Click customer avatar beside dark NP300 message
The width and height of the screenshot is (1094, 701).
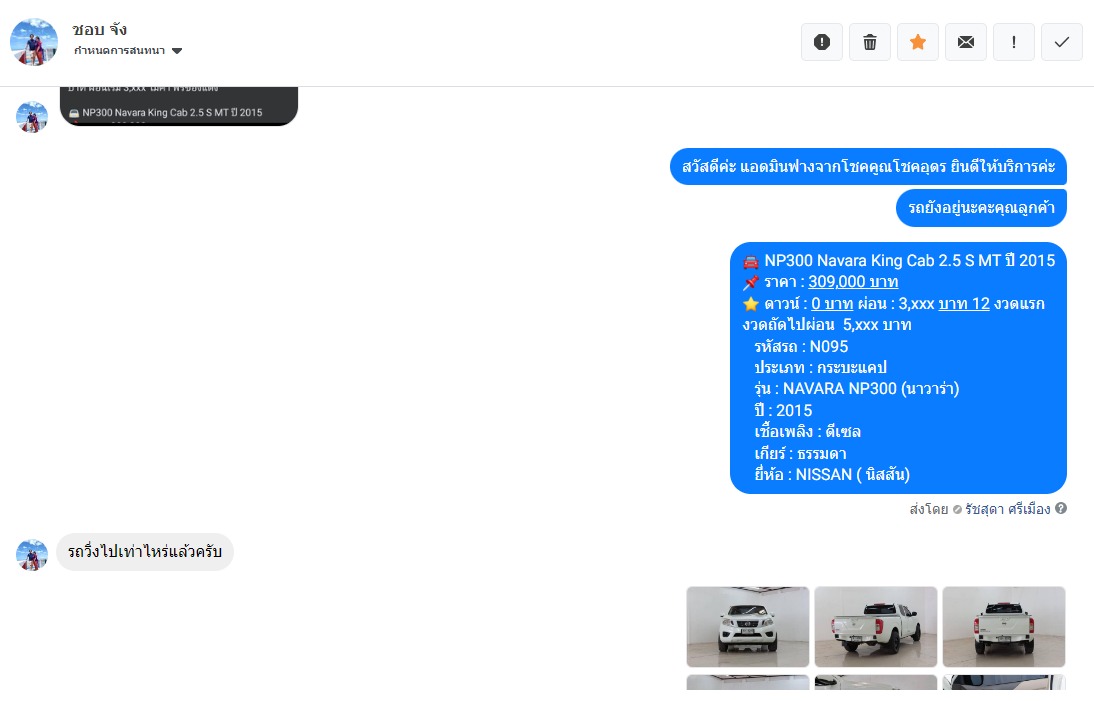(x=32, y=116)
